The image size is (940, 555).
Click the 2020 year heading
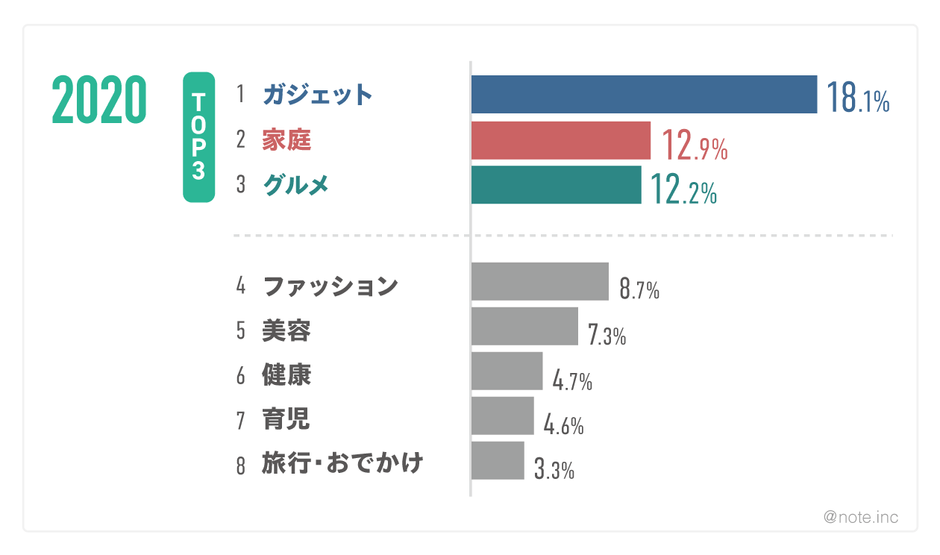(99, 101)
